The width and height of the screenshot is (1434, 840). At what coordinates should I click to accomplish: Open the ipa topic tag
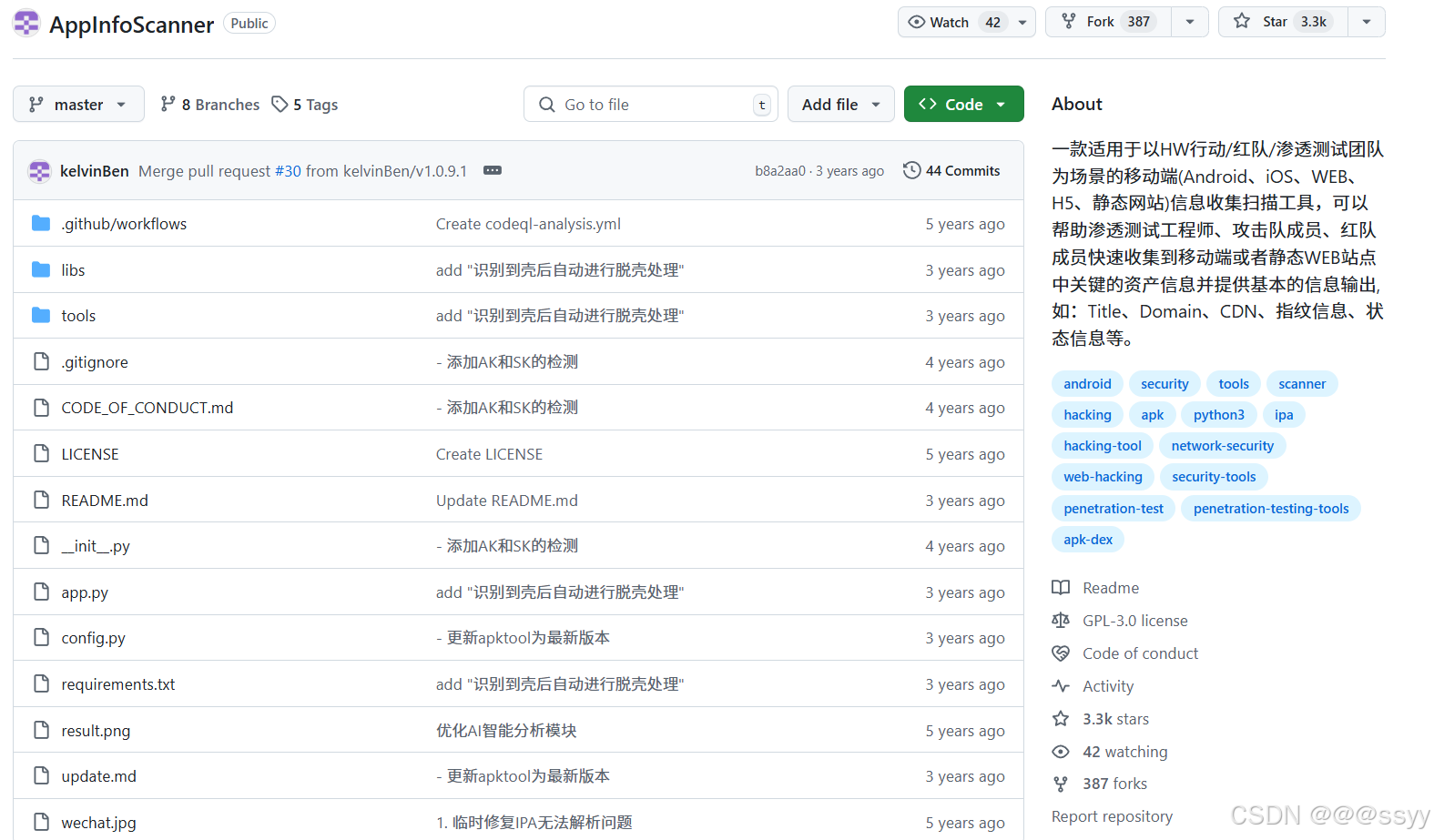click(x=1284, y=415)
